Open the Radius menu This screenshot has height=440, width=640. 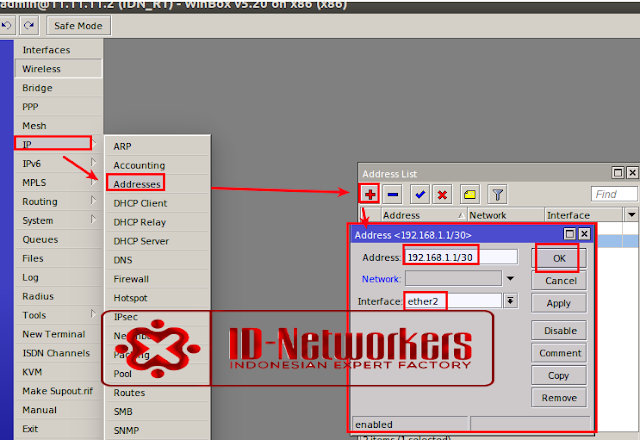pyautogui.click(x=58, y=296)
